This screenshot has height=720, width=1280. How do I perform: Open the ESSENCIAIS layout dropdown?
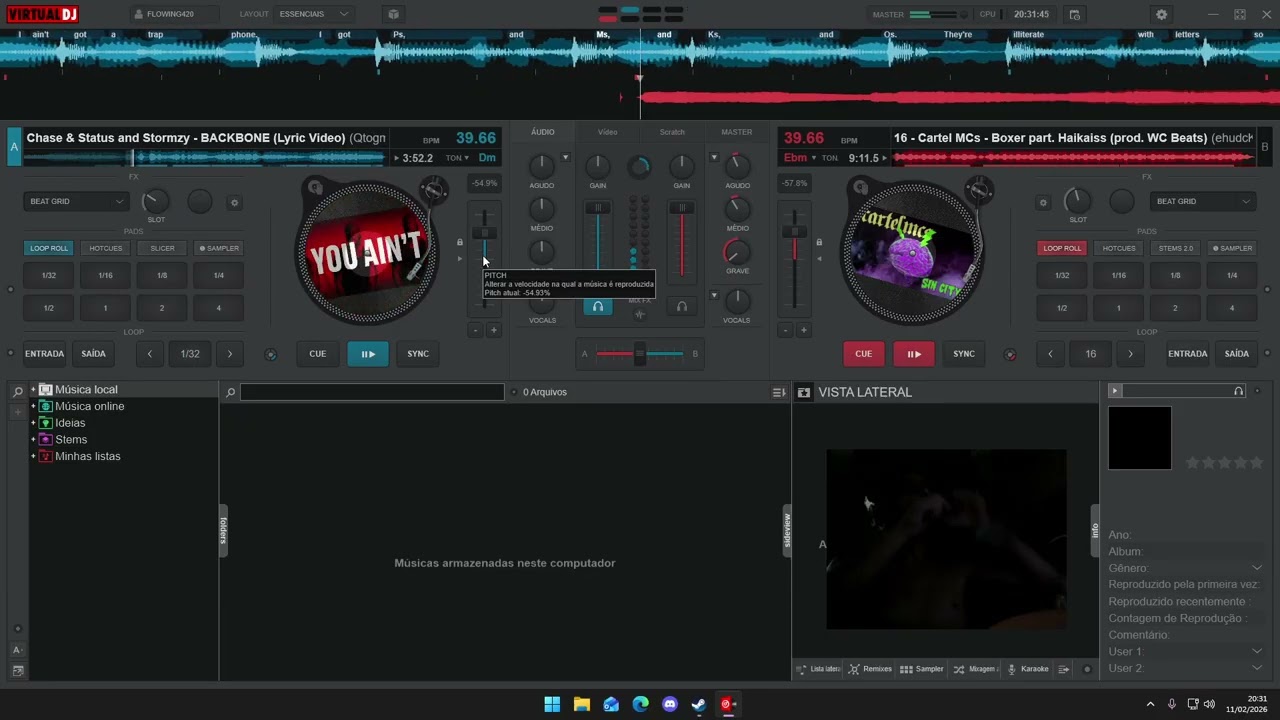314,15
